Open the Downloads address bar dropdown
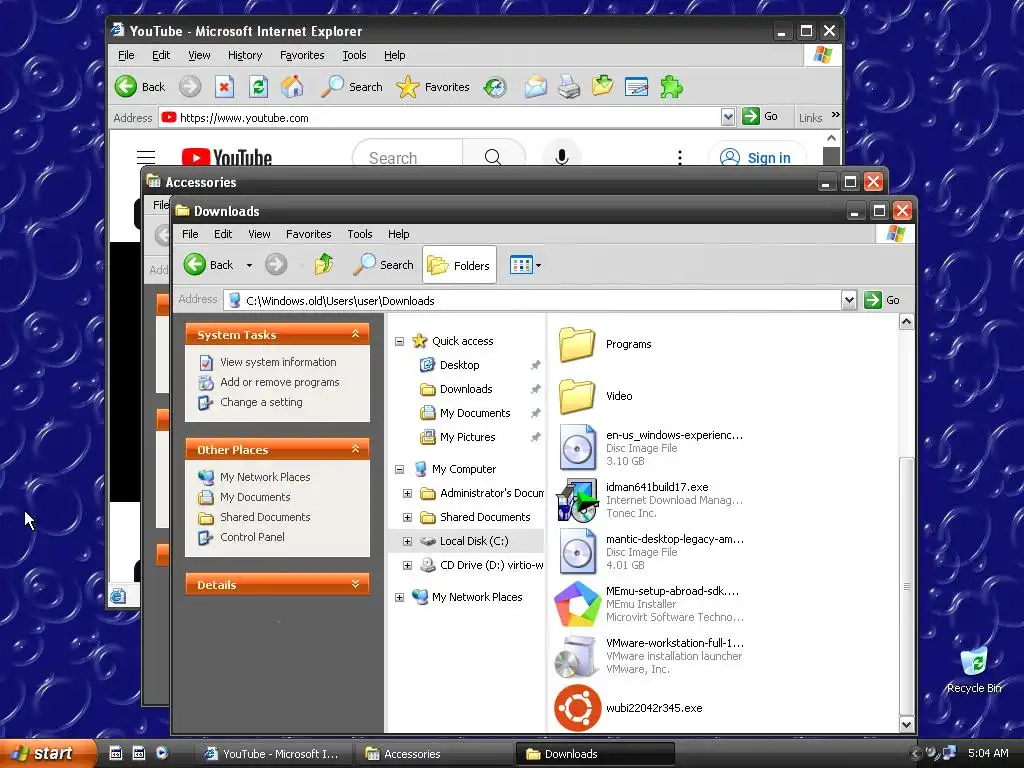The image size is (1024, 768). 848,300
